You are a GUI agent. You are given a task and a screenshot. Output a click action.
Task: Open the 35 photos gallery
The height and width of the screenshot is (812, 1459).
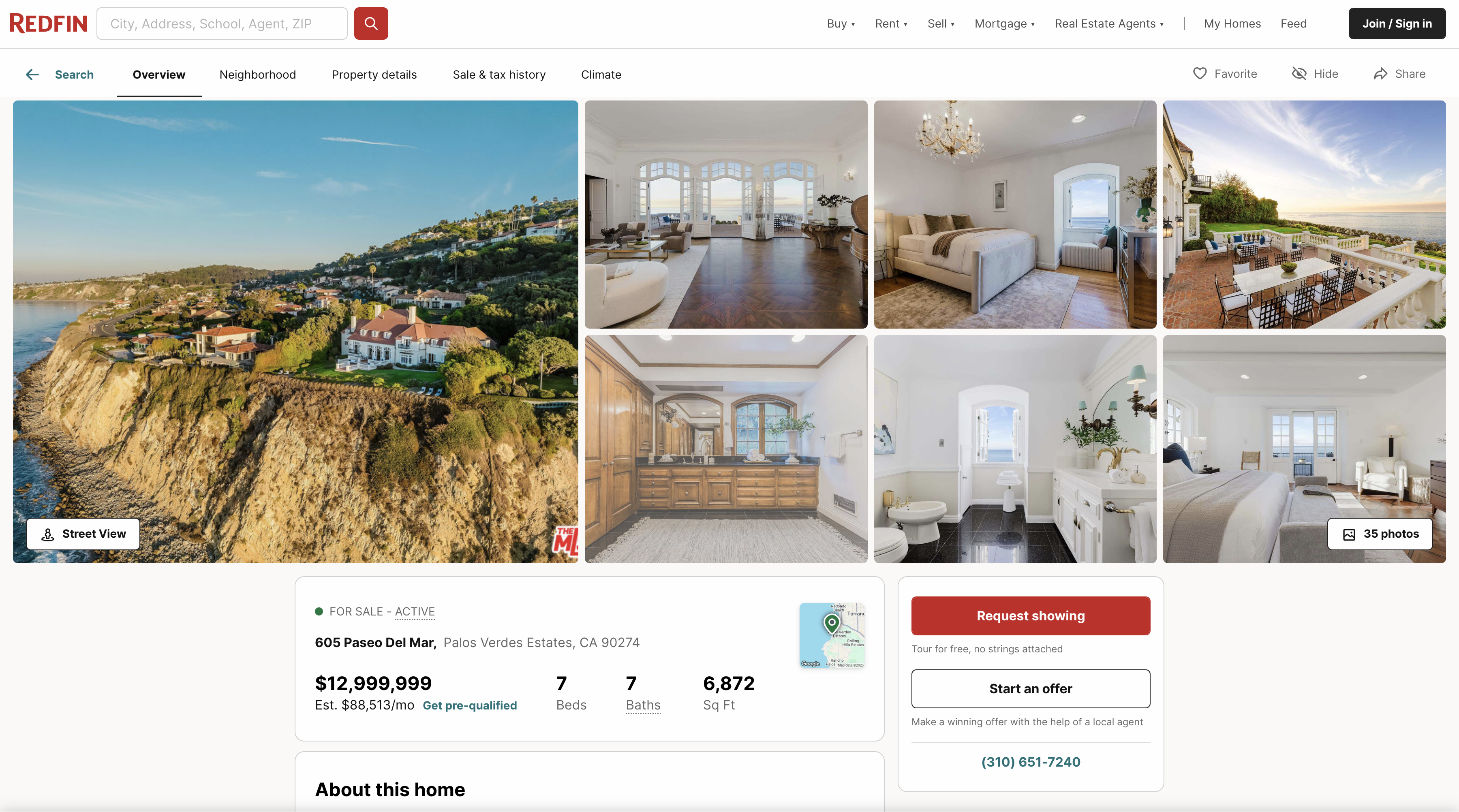point(1380,533)
